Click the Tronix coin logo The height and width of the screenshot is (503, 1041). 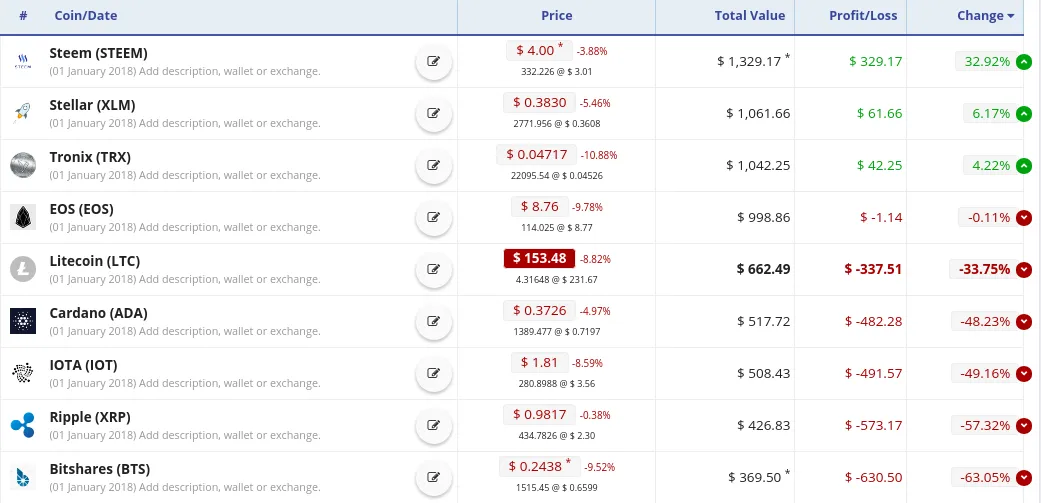pos(23,165)
